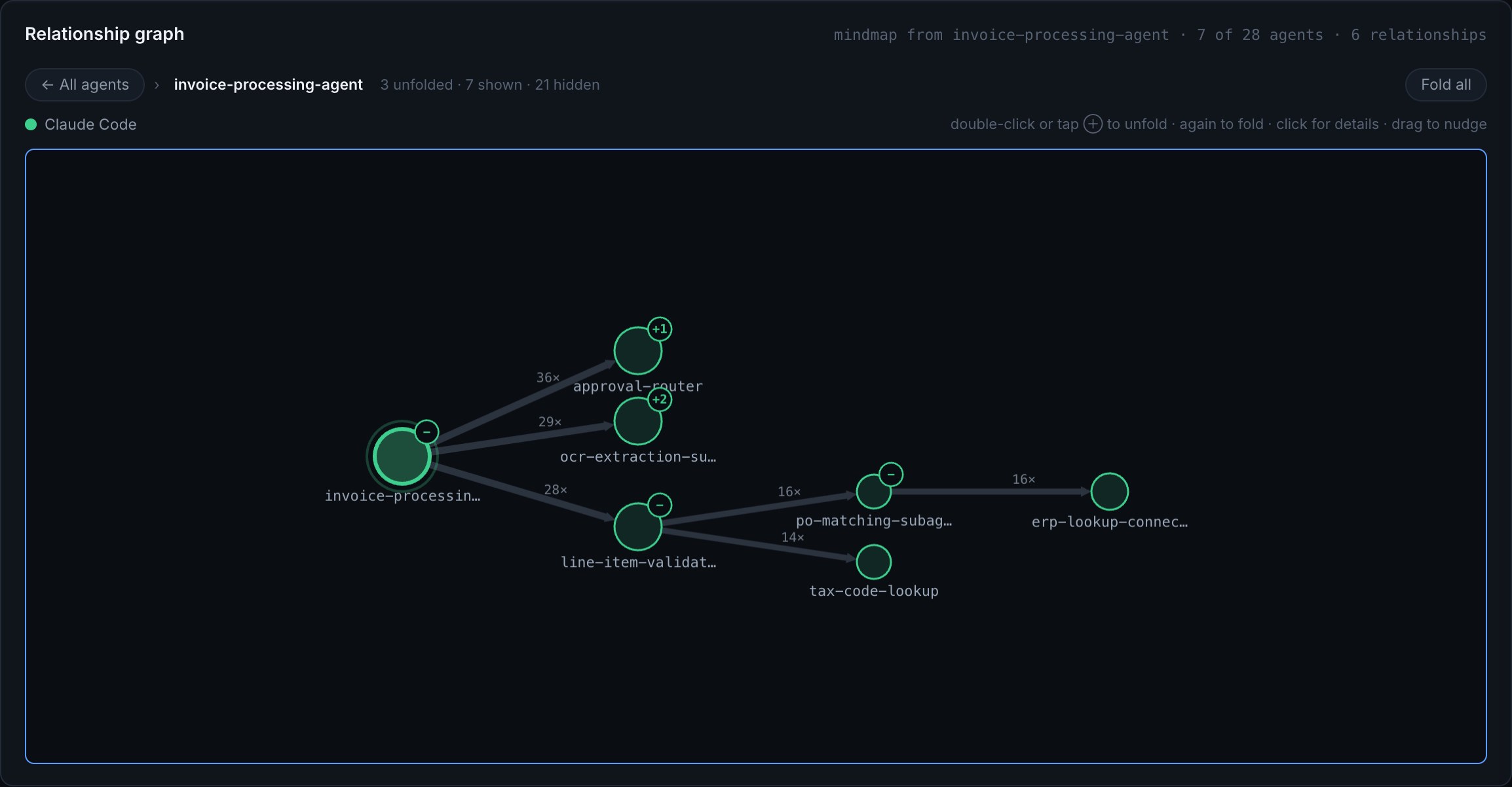Click the approval-router node label
The image size is (1512, 787).
click(637, 386)
